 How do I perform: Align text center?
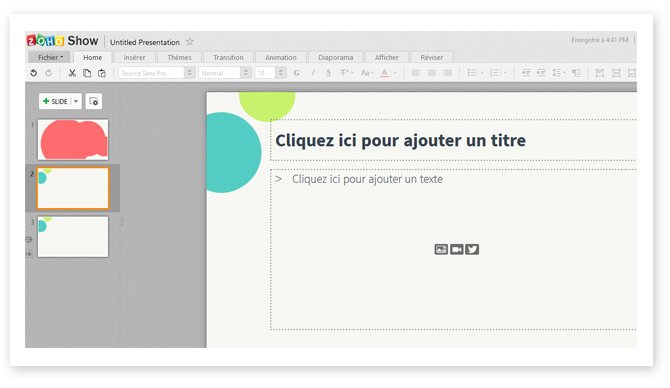pyautogui.click(x=432, y=73)
